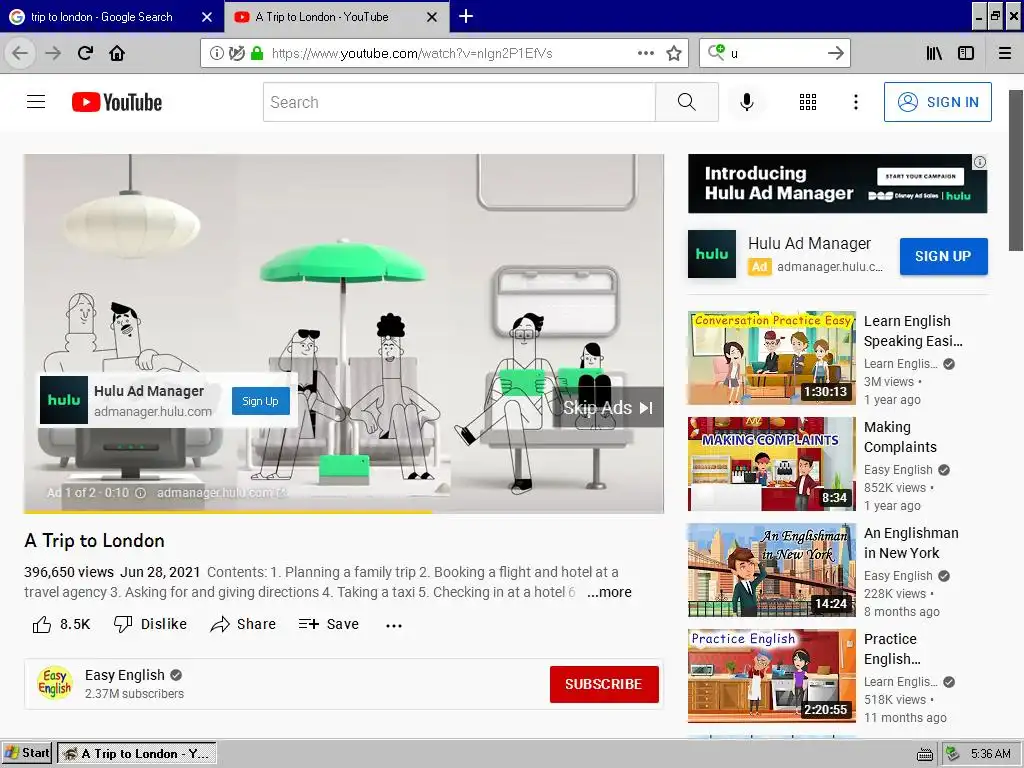Click 'An Englishman in New York' title
The width and height of the screenshot is (1024, 768).
click(911, 543)
